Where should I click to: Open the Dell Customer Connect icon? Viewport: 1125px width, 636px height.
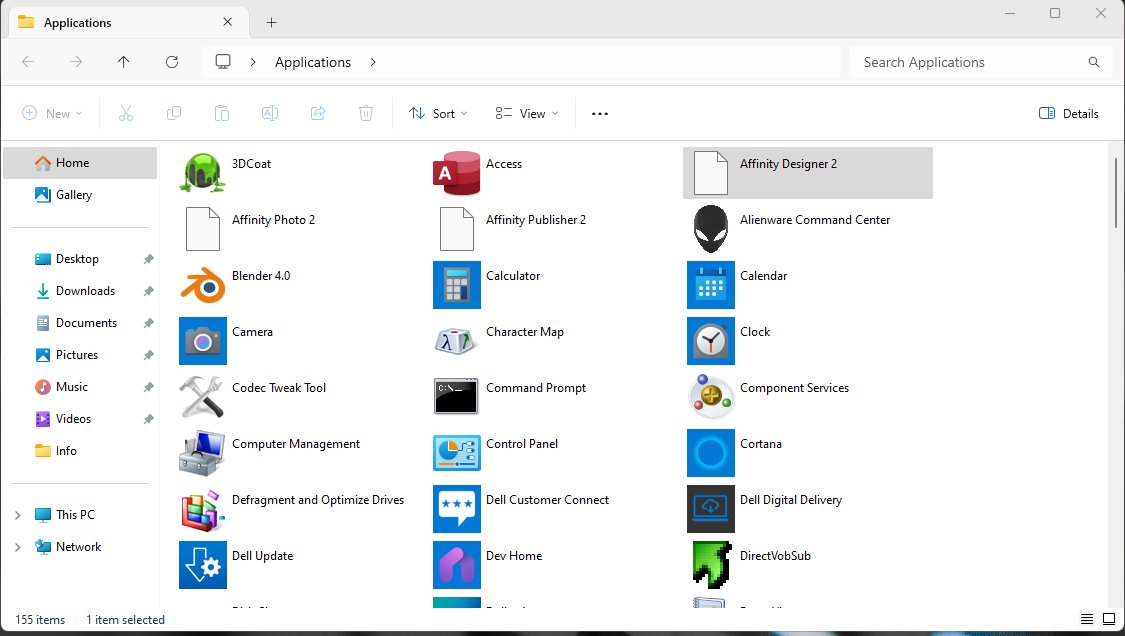(456, 508)
